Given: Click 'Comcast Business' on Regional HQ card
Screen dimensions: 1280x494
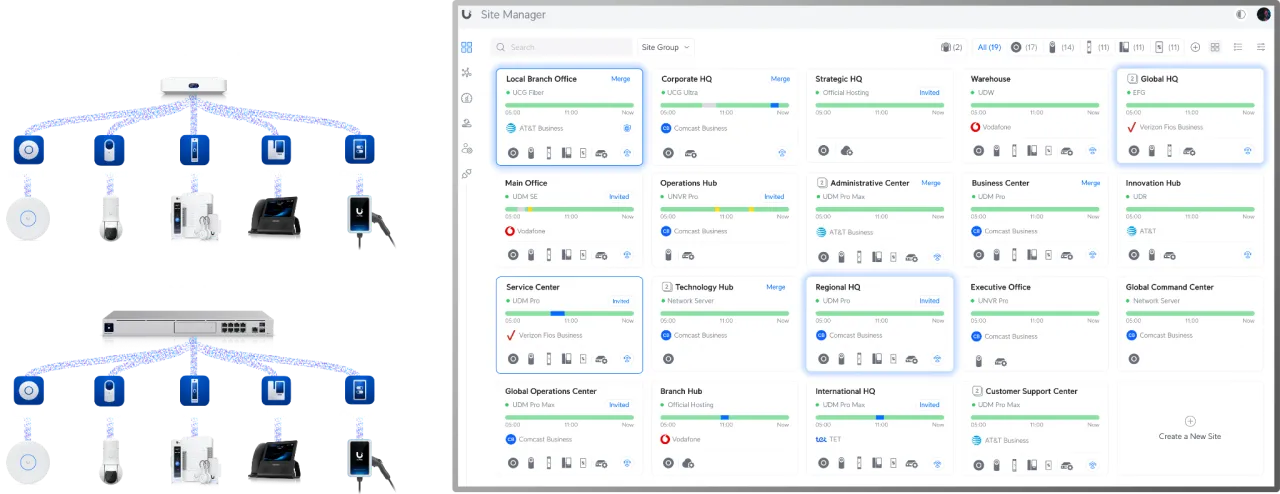Looking at the screenshot, I should [x=856, y=335].
